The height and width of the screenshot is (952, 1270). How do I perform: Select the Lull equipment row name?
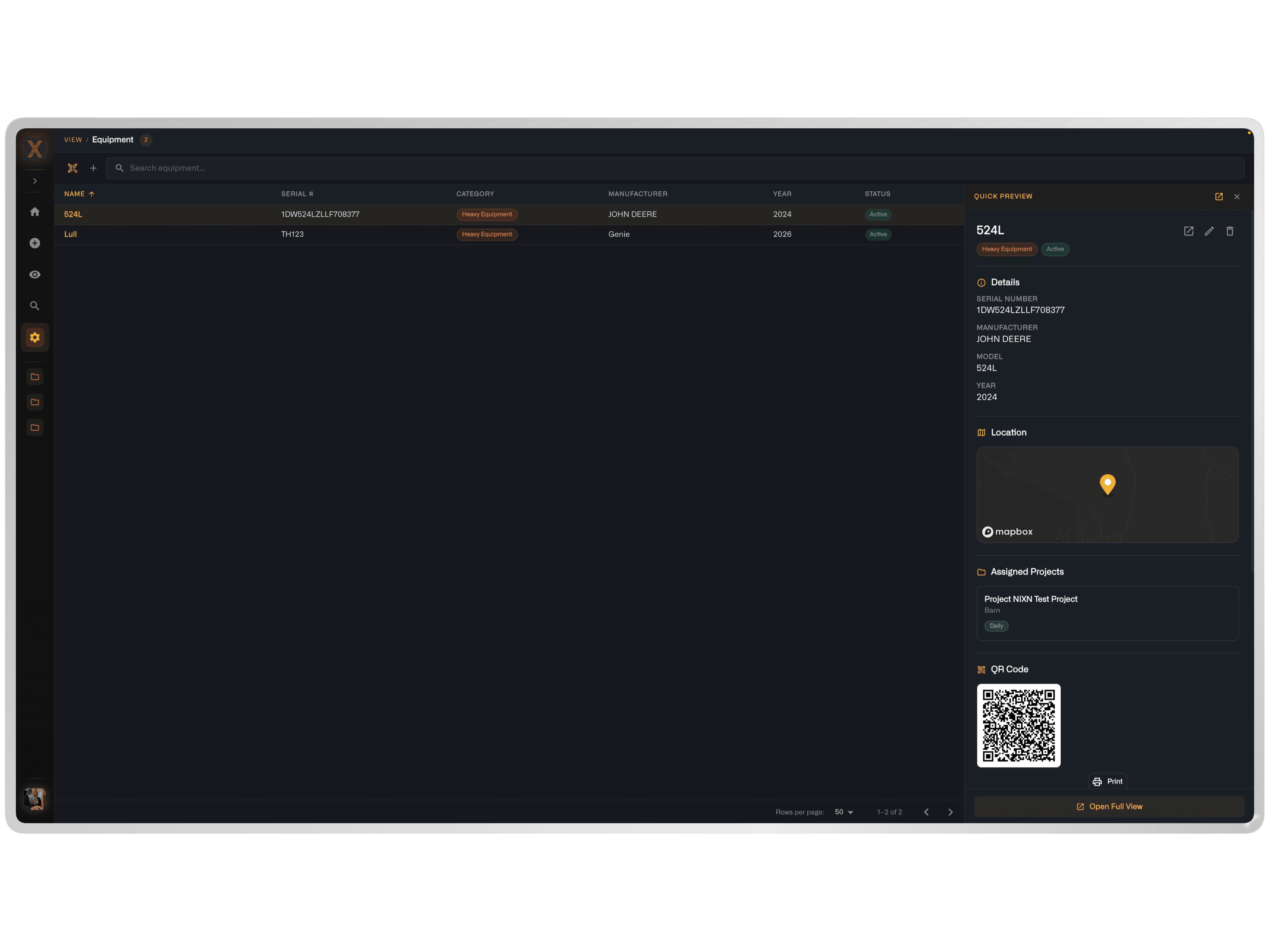[x=71, y=234]
